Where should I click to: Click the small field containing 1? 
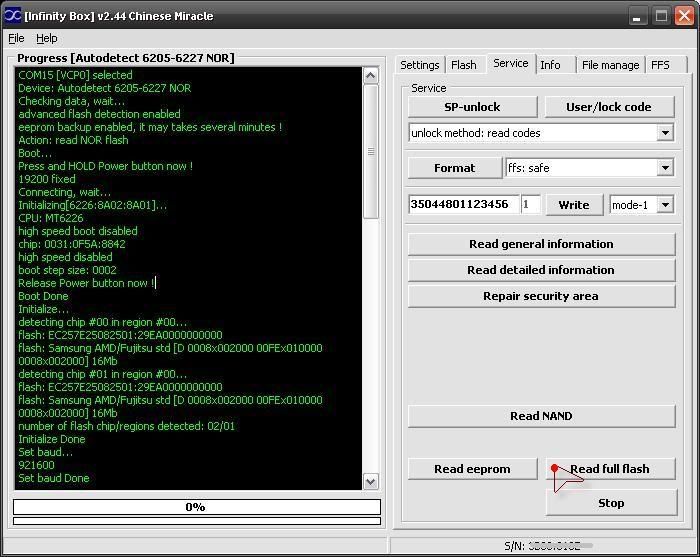[530, 204]
